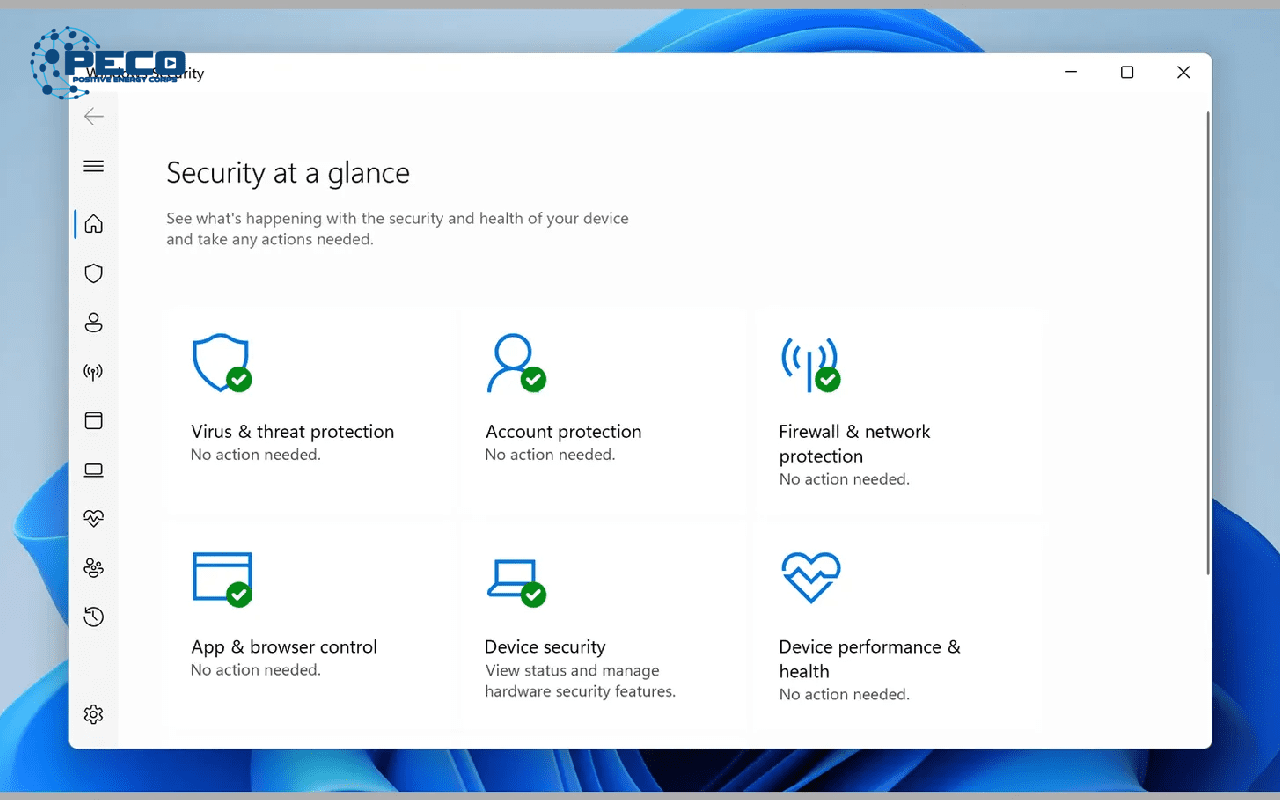
Task: Click the large Device security laptop icon
Action: point(516,581)
